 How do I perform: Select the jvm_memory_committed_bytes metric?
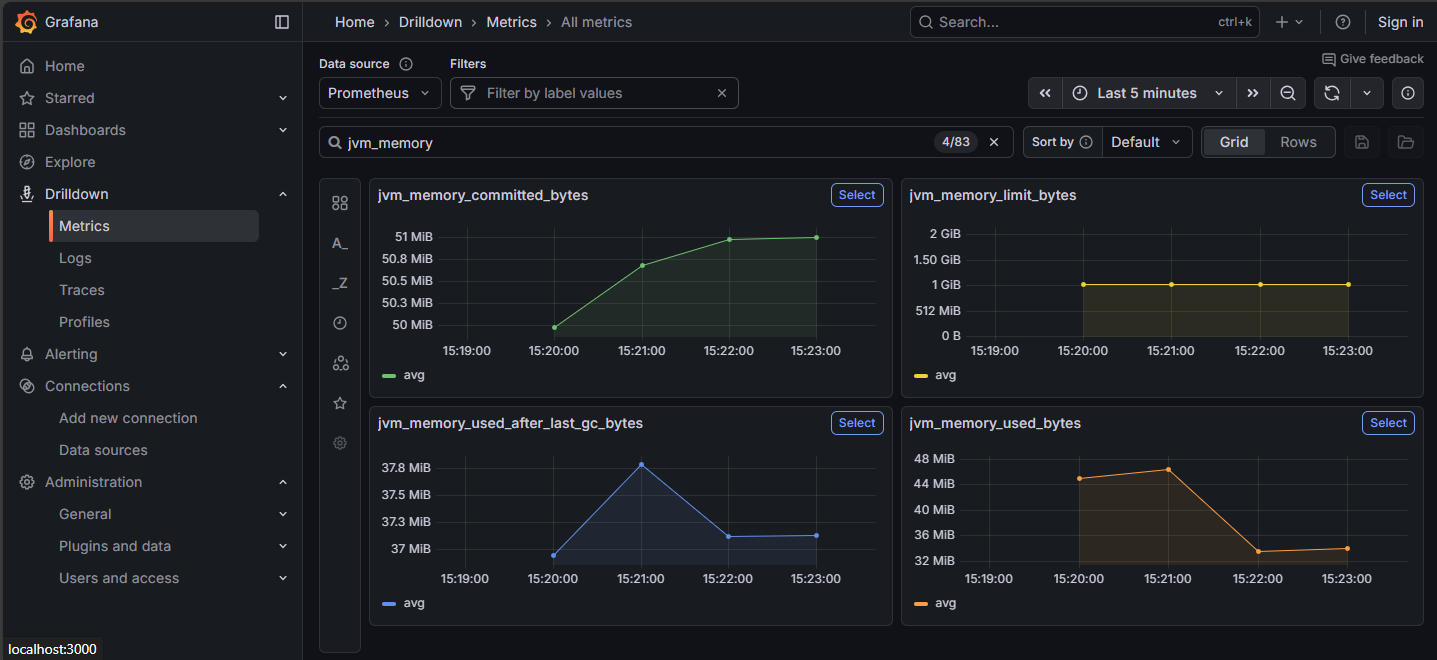(856, 195)
